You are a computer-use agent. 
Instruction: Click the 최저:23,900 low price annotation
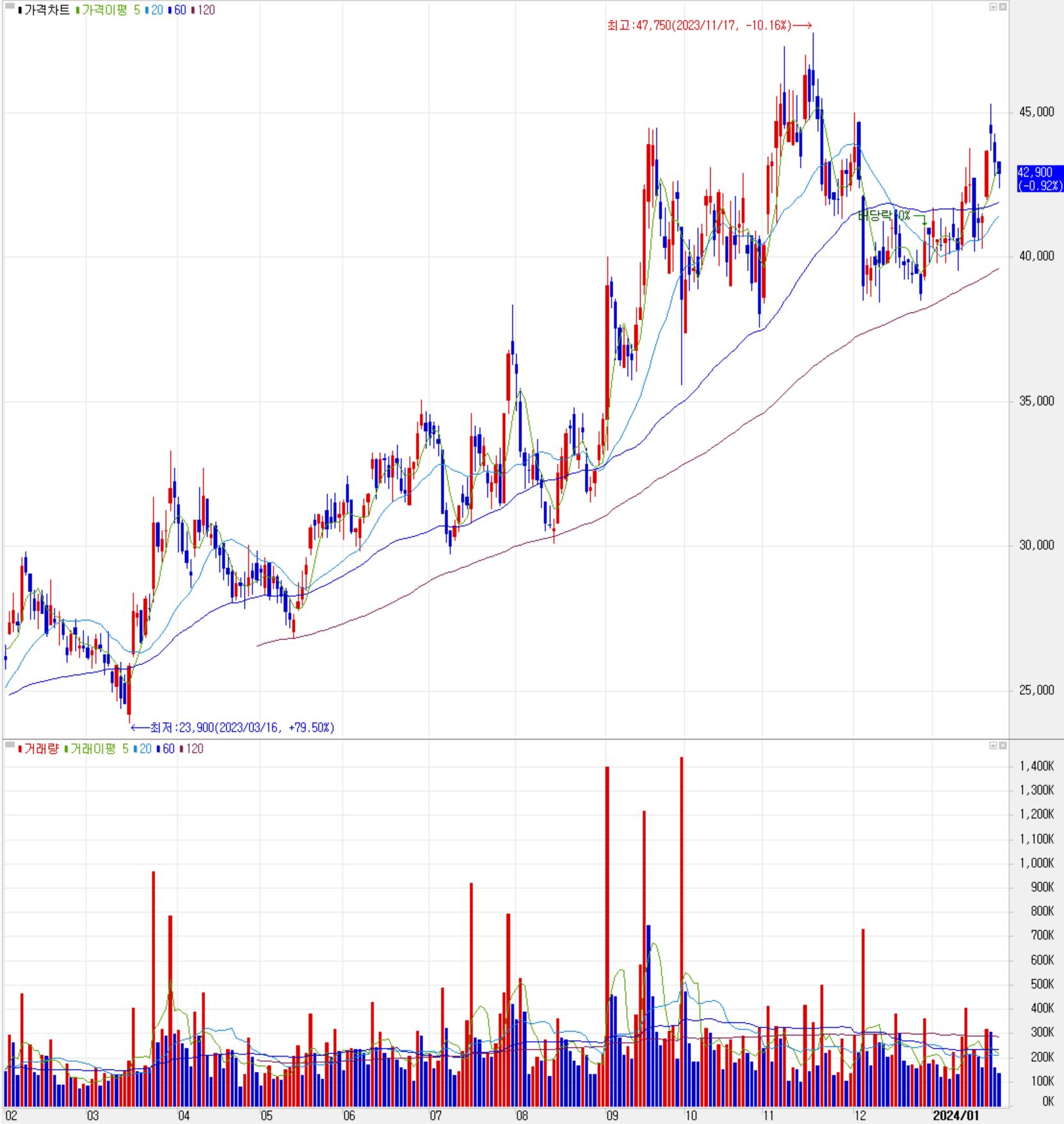point(232,728)
